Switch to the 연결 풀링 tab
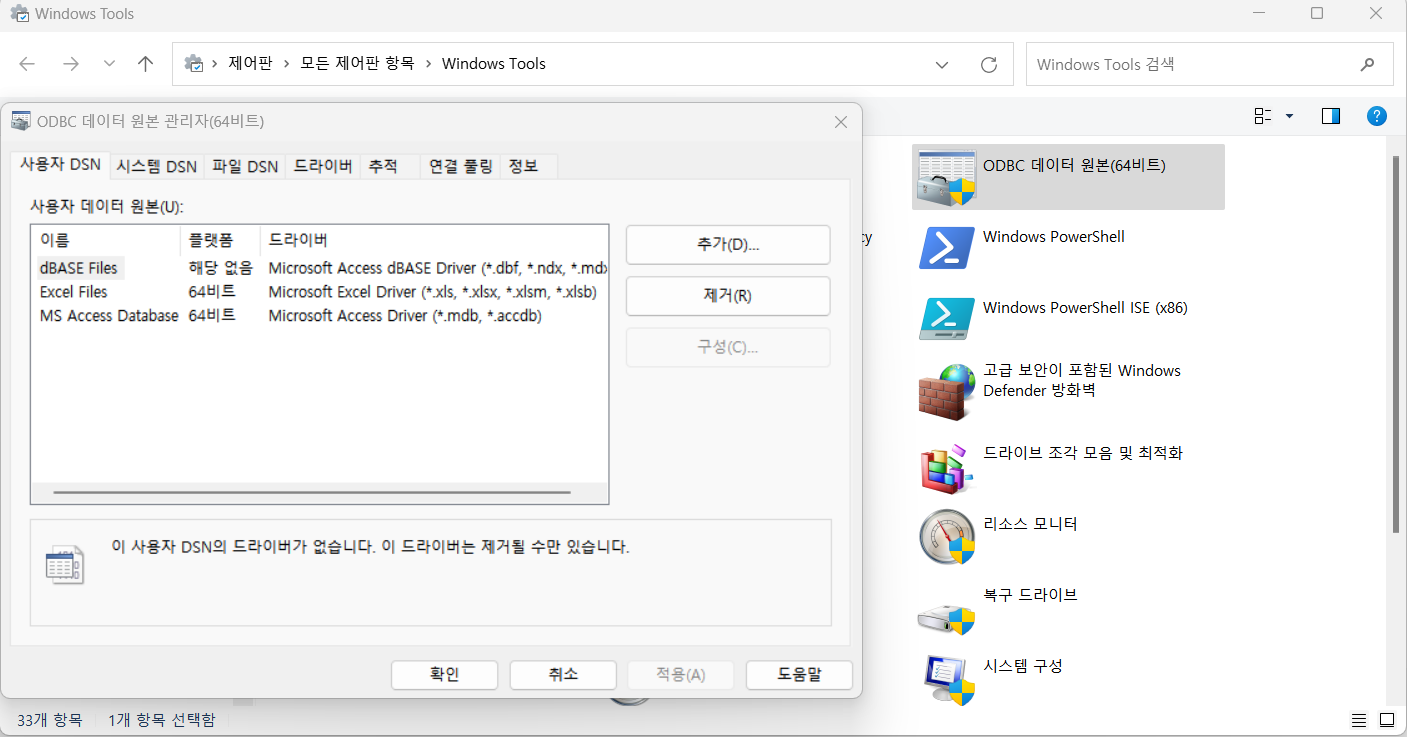The height and width of the screenshot is (737, 1407). tap(460, 167)
